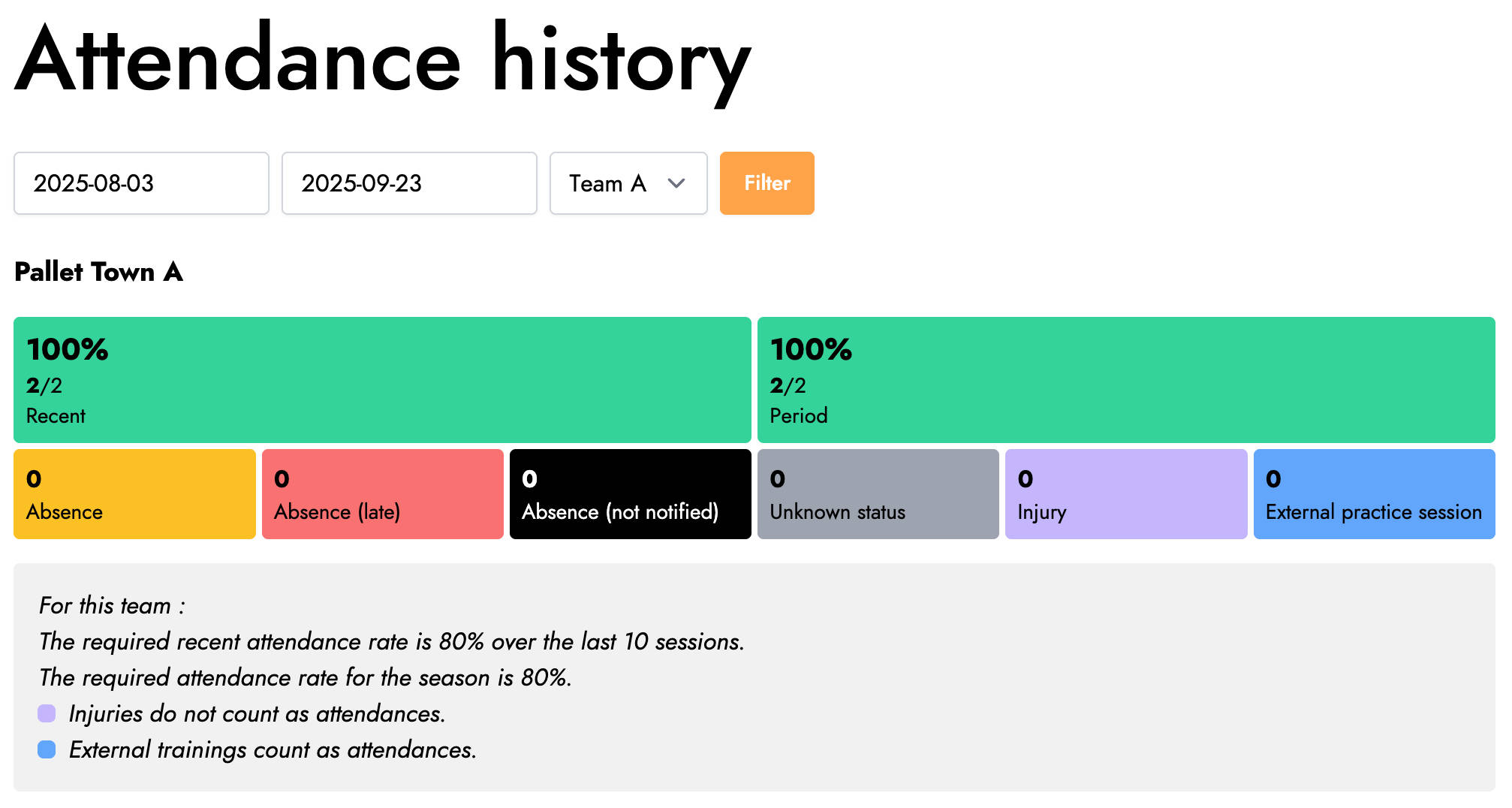Click the blue external trainings legend swatch

(x=47, y=749)
